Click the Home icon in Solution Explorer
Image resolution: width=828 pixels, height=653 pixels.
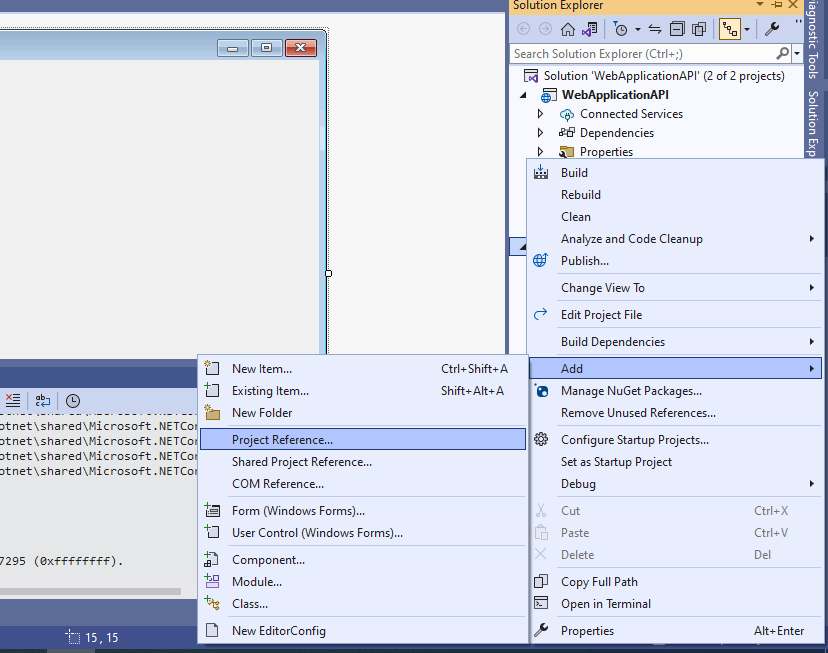pos(567,29)
